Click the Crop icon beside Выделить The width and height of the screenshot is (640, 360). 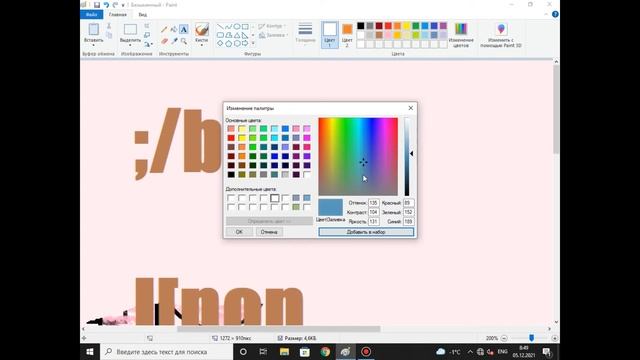point(147,26)
